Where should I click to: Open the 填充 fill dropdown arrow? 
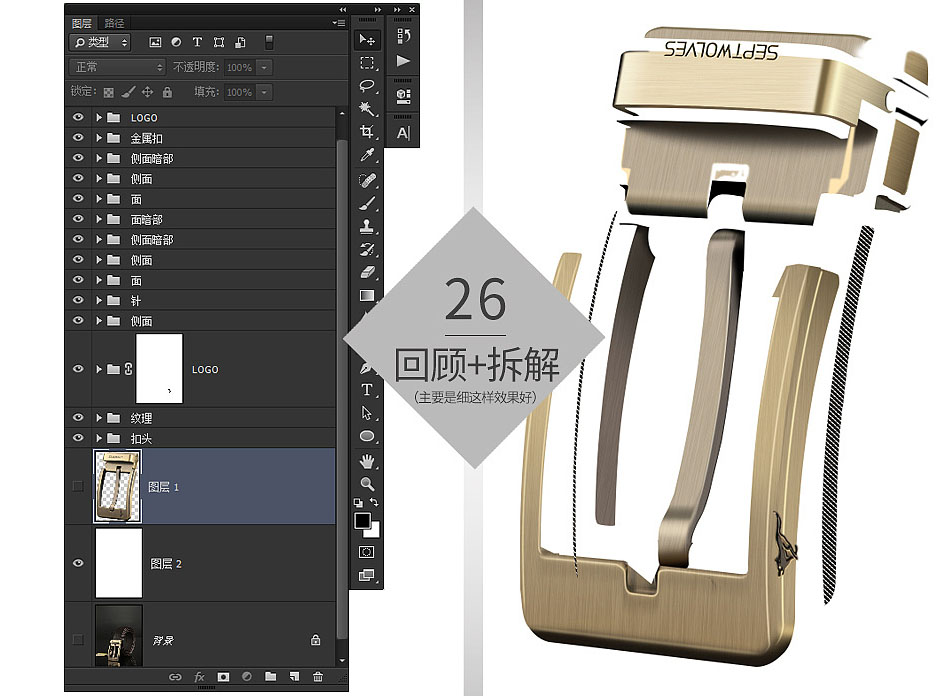[265, 92]
